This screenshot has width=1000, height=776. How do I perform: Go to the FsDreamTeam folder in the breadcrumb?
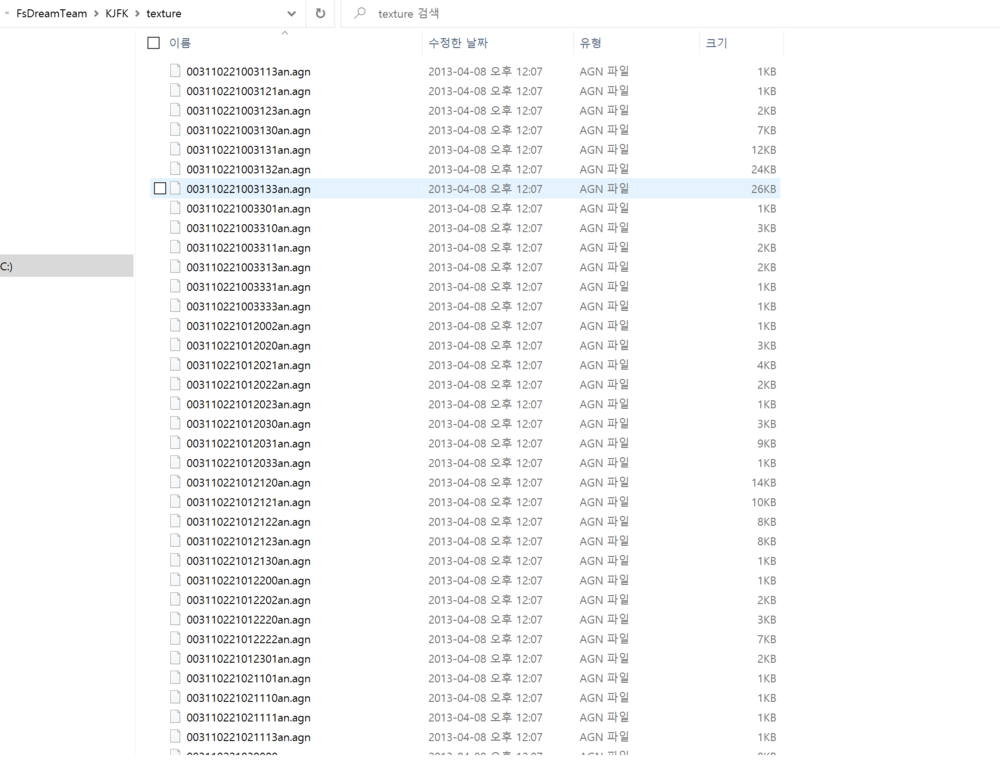click(x=51, y=14)
